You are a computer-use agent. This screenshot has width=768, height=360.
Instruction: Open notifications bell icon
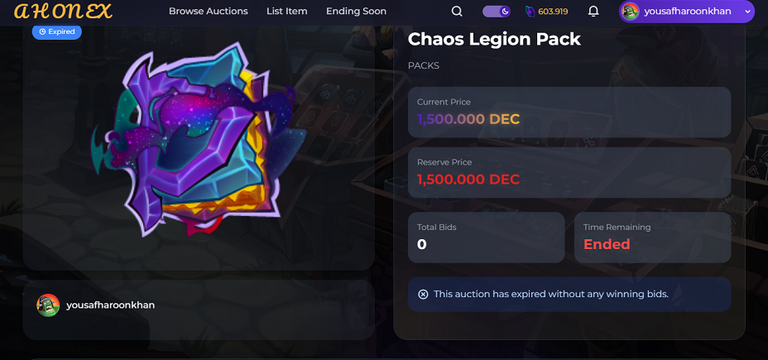pos(593,11)
